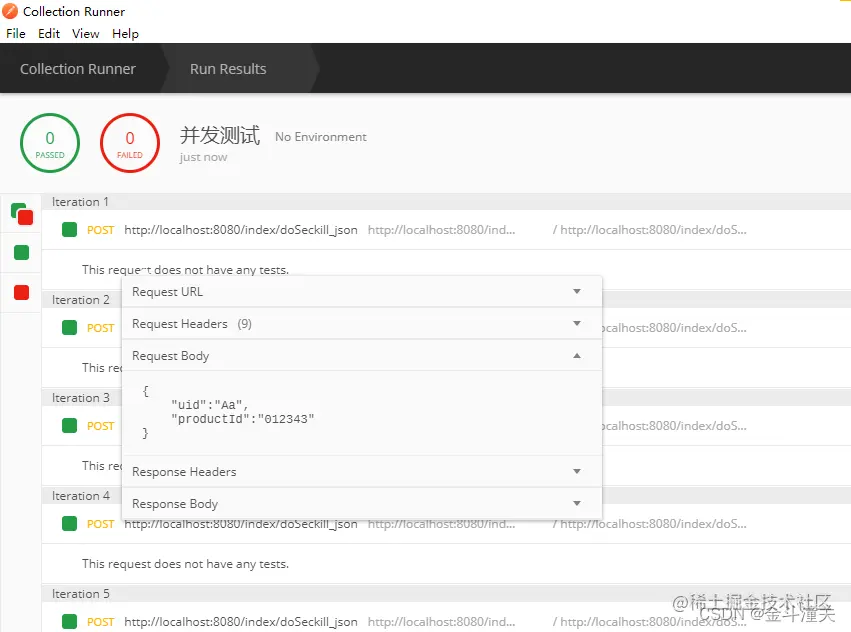Click the 0 PASSED circle
The height and width of the screenshot is (632, 851).
tap(50, 143)
